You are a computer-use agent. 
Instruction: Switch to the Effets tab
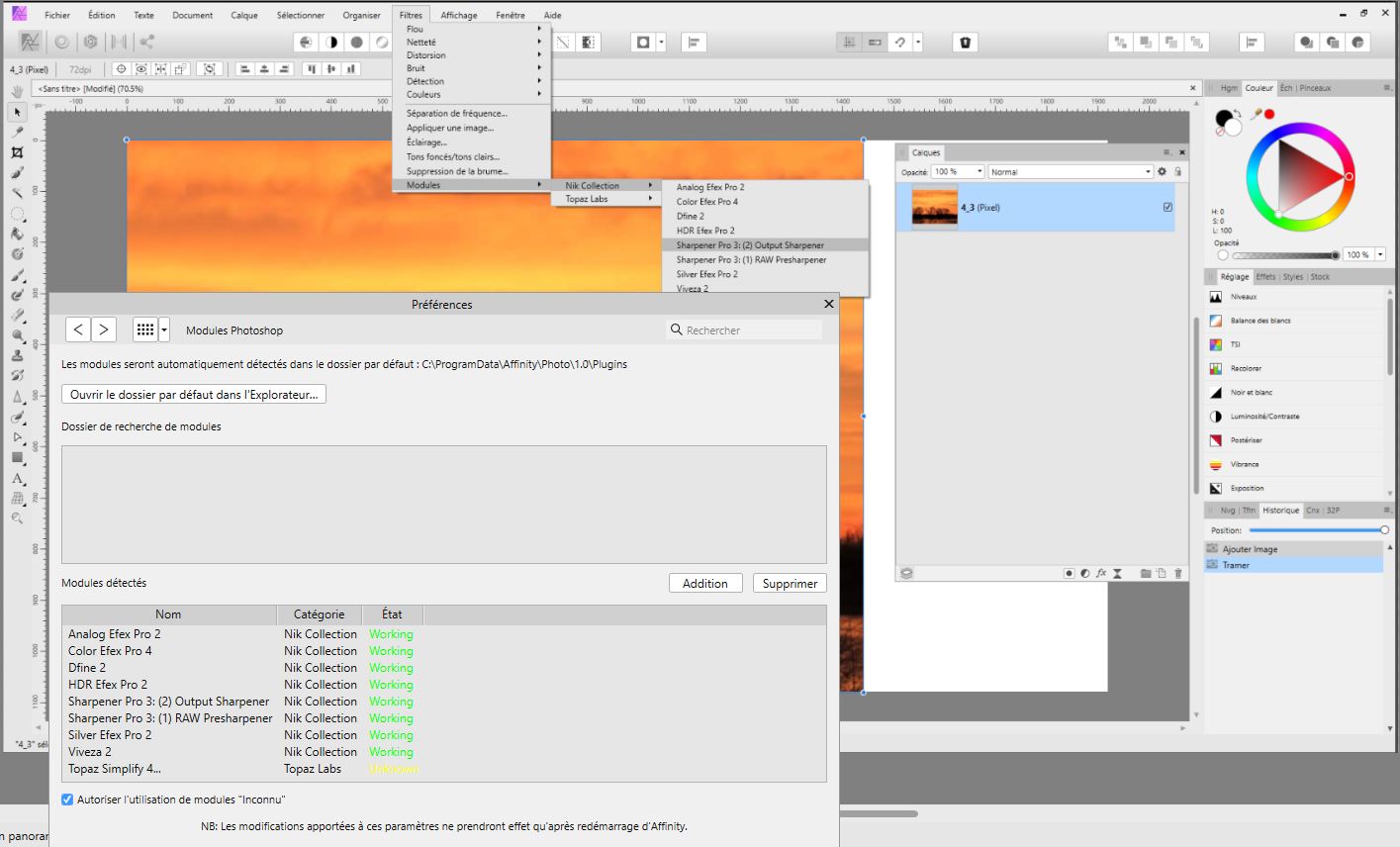coord(1266,277)
